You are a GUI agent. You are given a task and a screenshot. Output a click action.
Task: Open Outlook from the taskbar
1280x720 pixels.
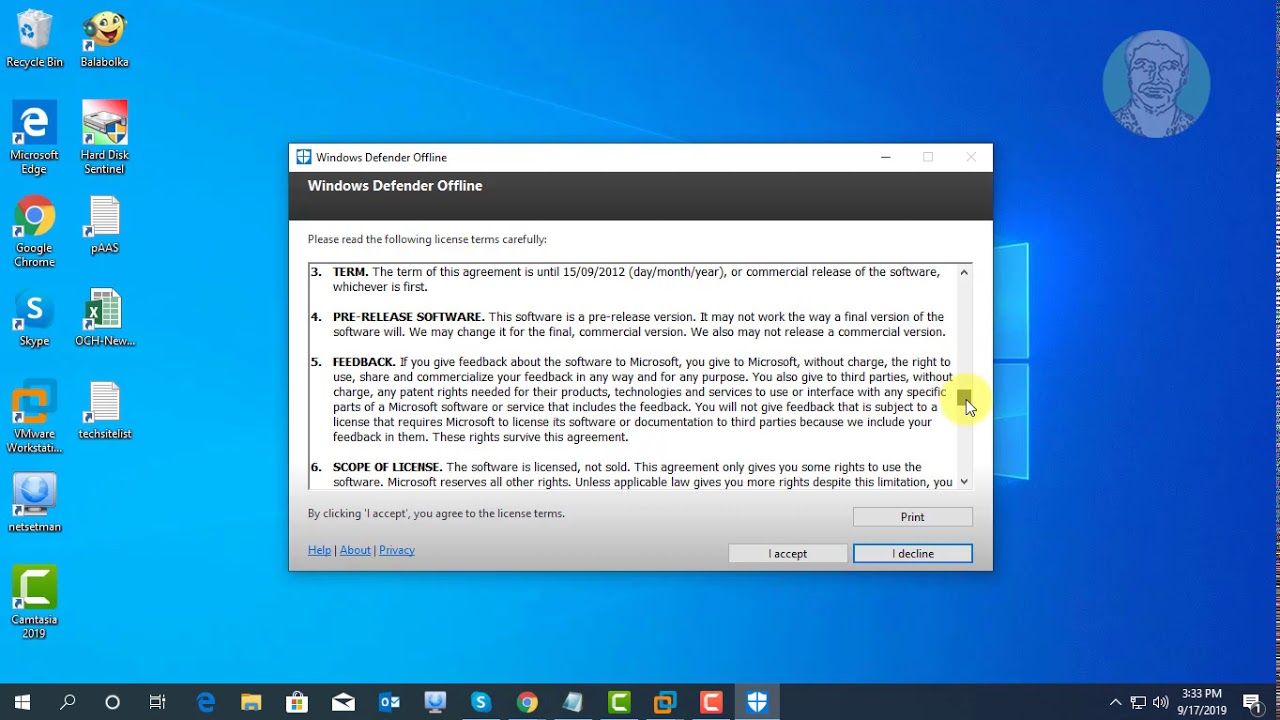389,702
